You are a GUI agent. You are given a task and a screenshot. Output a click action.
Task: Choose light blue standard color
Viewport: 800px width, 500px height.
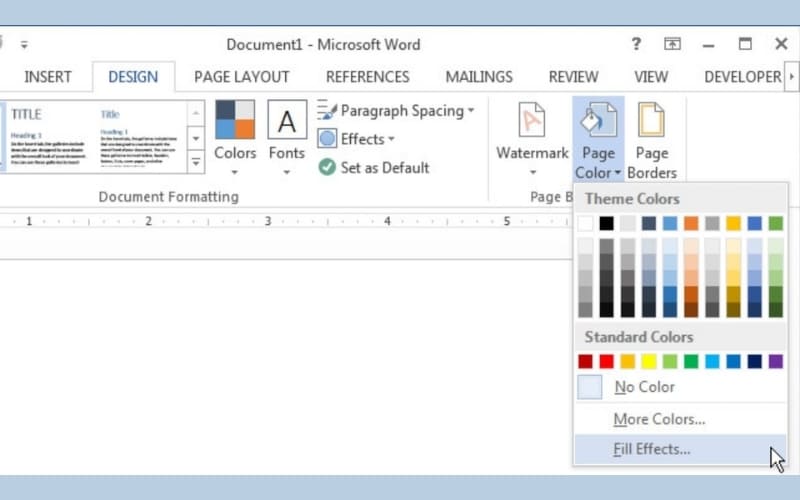tap(712, 361)
